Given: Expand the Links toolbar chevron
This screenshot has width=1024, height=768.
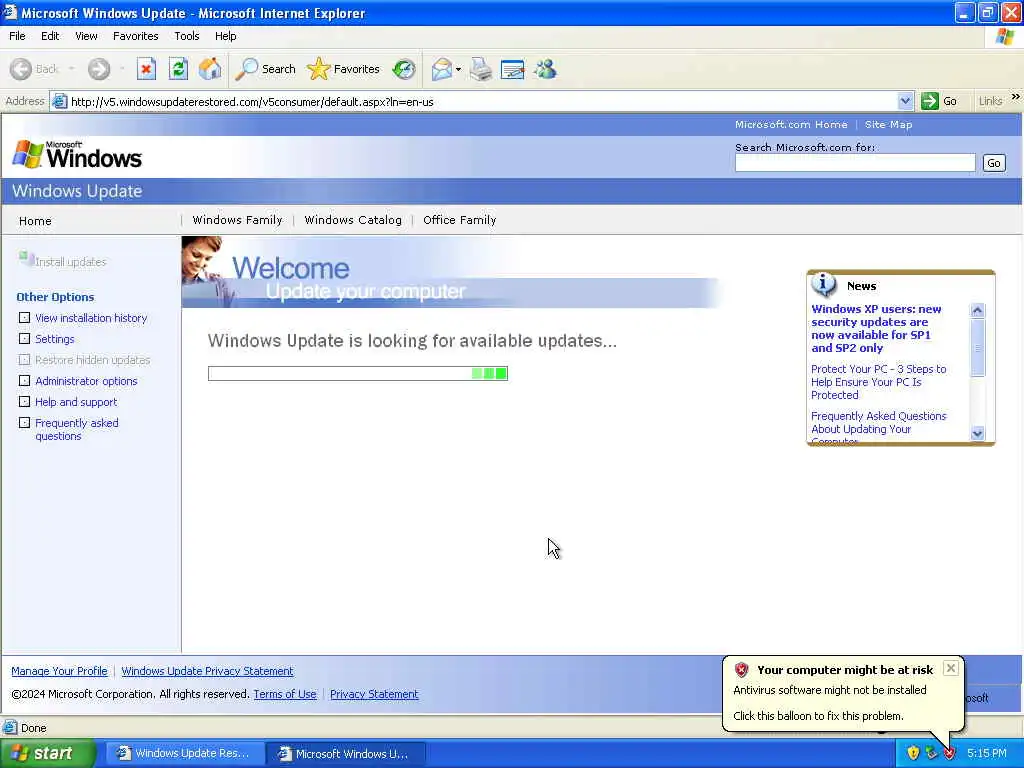Looking at the screenshot, I should coord(1016,97).
